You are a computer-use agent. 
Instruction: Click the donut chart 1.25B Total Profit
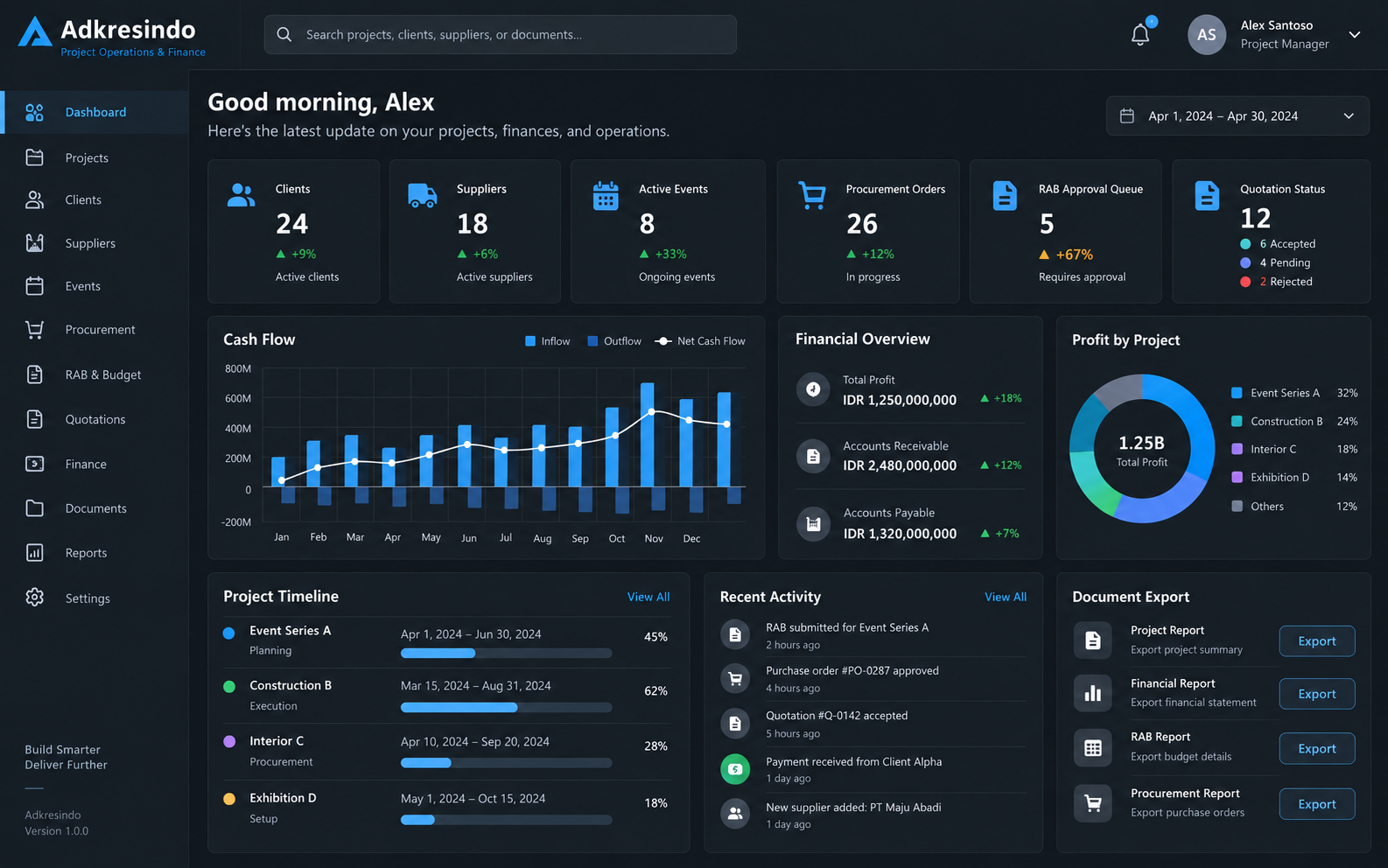(x=1142, y=449)
